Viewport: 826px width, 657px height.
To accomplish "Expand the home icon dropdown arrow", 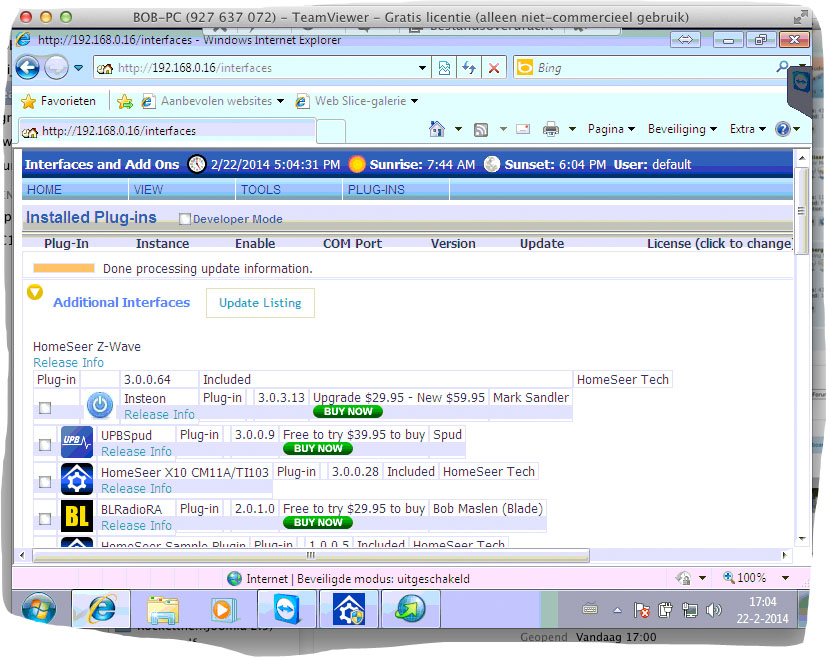I will coord(458,129).
